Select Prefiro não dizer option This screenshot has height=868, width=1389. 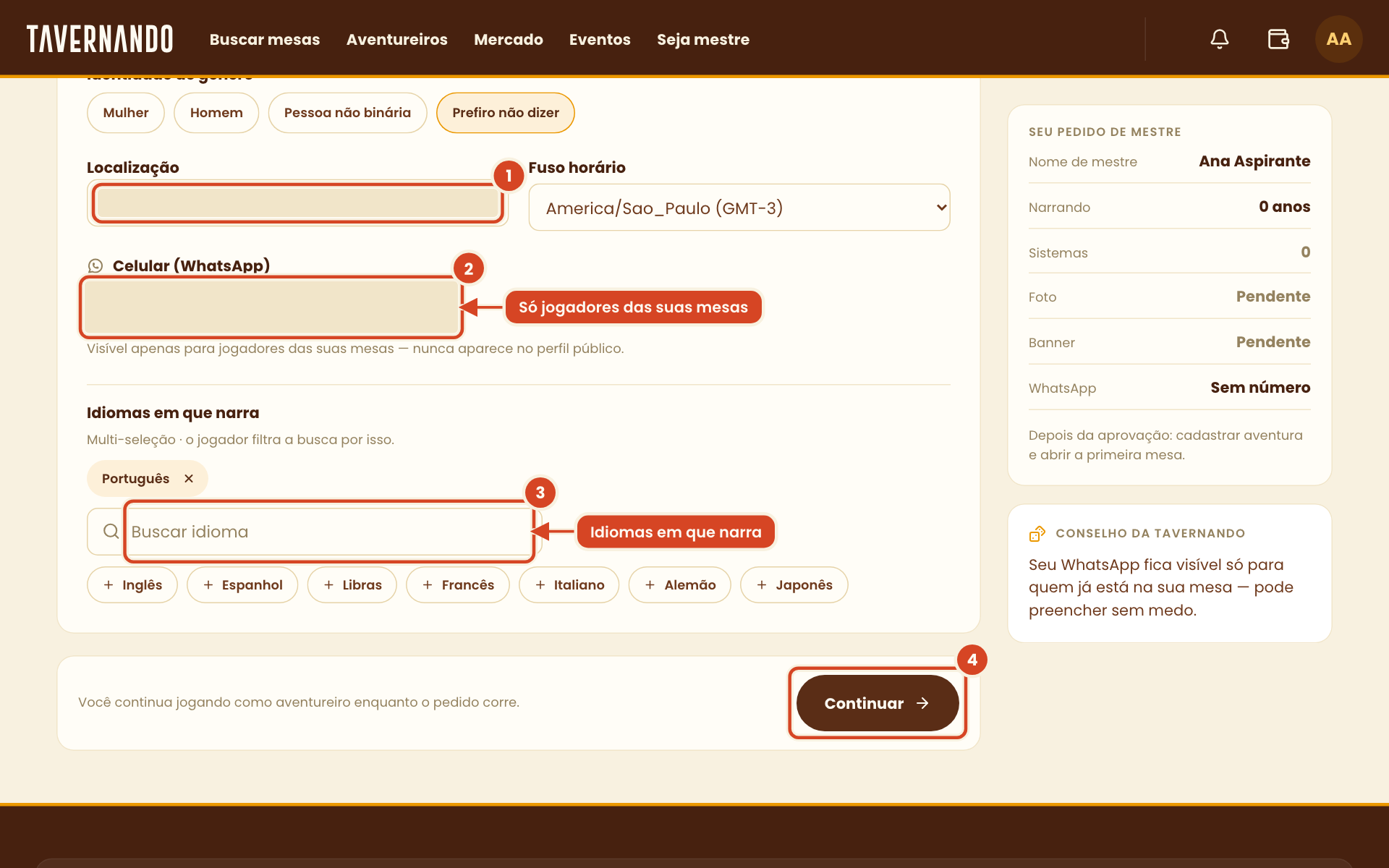point(506,113)
